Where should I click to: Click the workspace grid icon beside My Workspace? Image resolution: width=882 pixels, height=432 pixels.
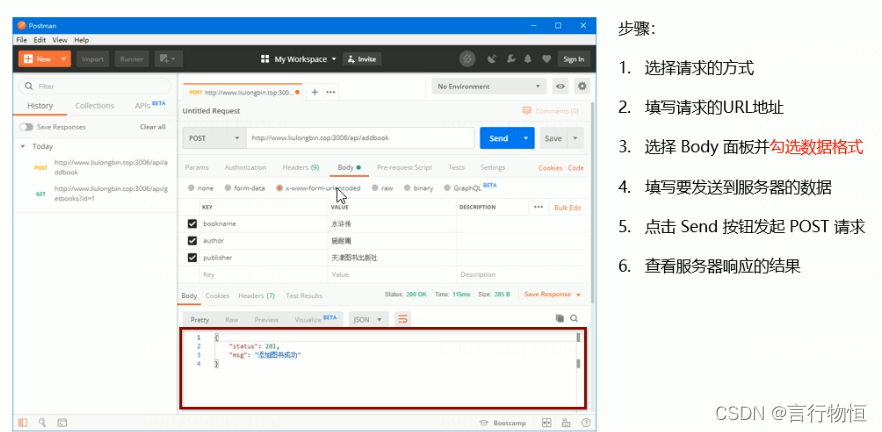point(265,59)
